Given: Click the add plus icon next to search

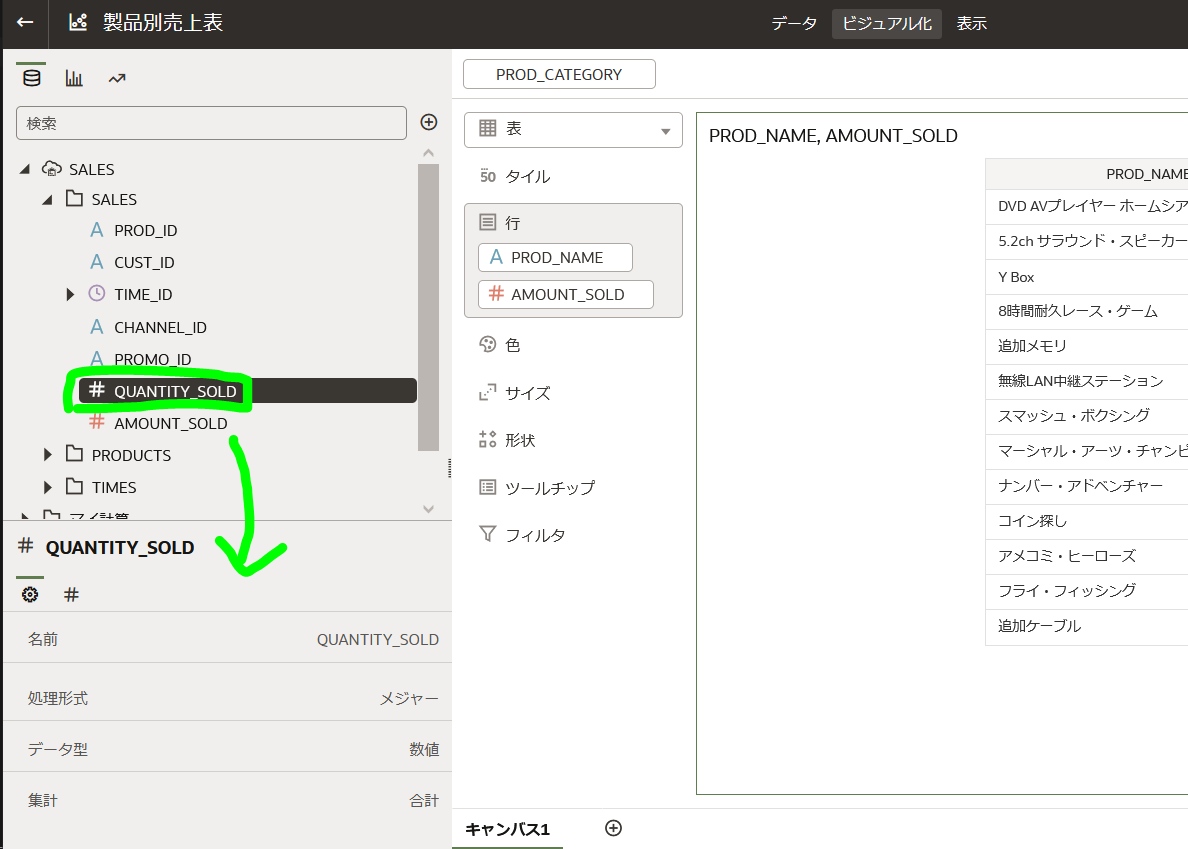Looking at the screenshot, I should pyautogui.click(x=429, y=122).
